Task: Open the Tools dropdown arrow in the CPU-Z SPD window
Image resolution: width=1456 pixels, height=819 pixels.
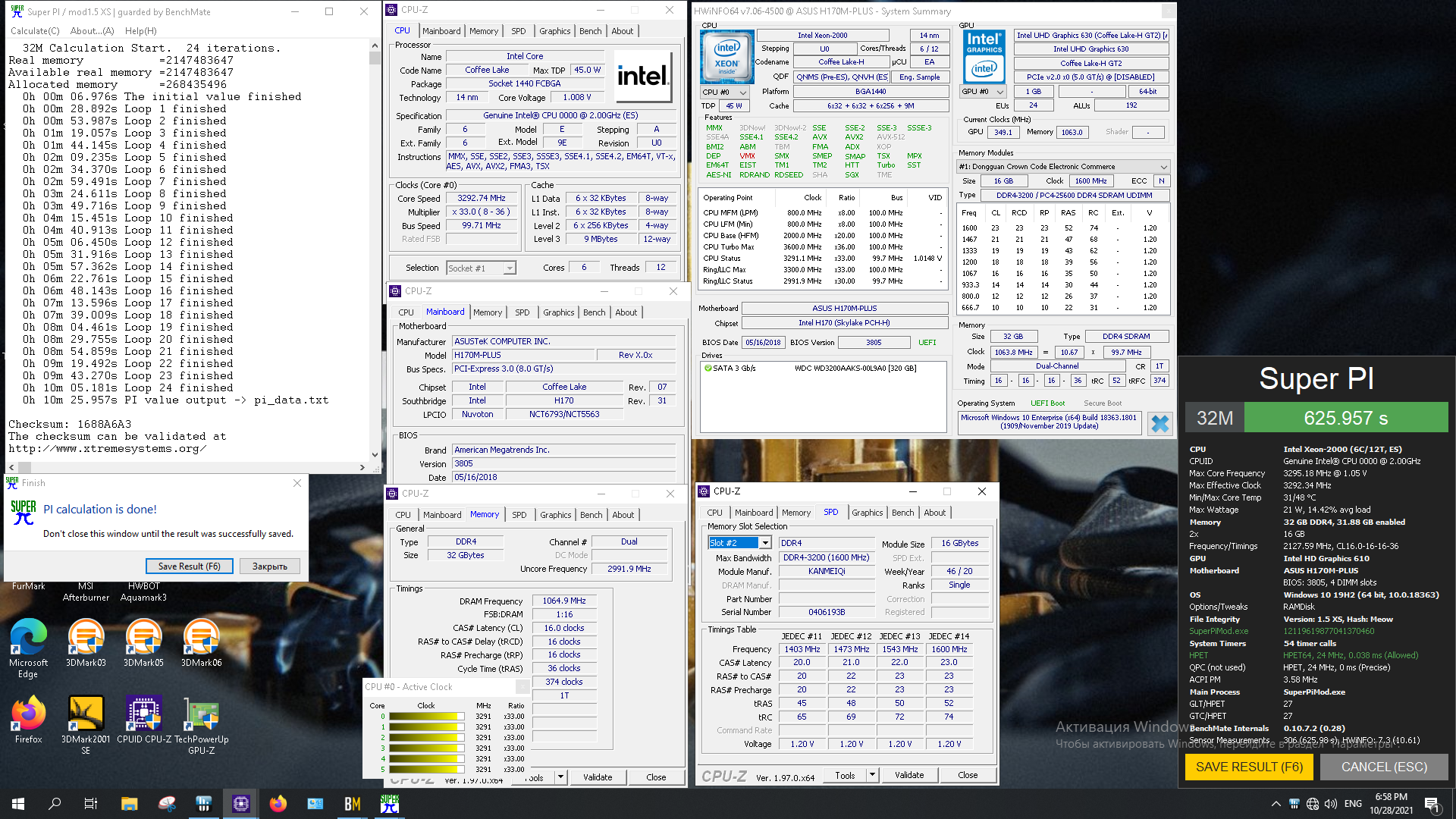Action: pyautogui.click(x=872, y=775)
